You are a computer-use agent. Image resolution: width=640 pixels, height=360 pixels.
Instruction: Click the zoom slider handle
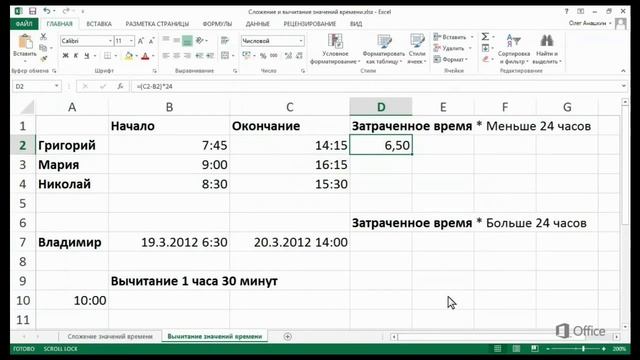tap(583, 349)
